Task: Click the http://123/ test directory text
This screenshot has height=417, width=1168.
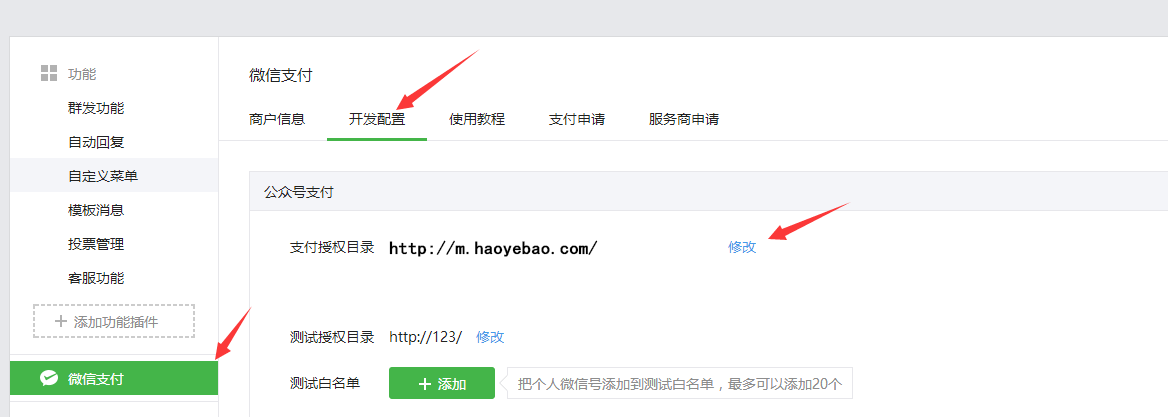Action: pos(425,337)
